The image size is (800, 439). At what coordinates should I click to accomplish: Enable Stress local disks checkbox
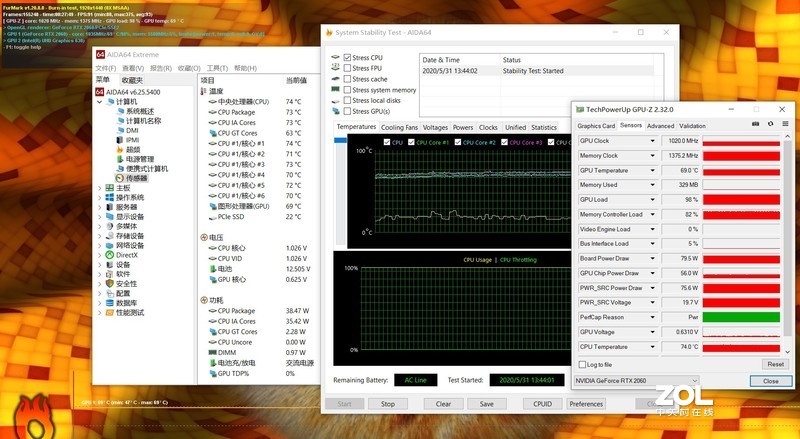click(347, 101)
